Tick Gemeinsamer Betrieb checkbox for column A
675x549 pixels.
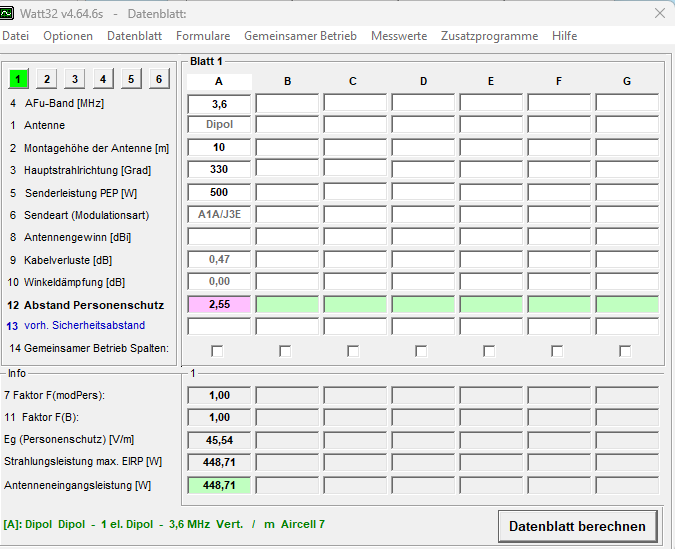point(217,351)
